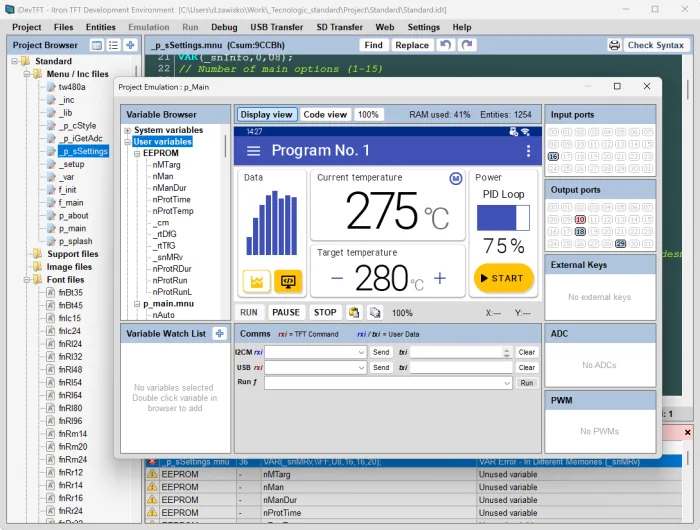Open the three-dot overflow menu beside Program No. 1
Viewport: 700px width, 530px height.
(528, 151)
